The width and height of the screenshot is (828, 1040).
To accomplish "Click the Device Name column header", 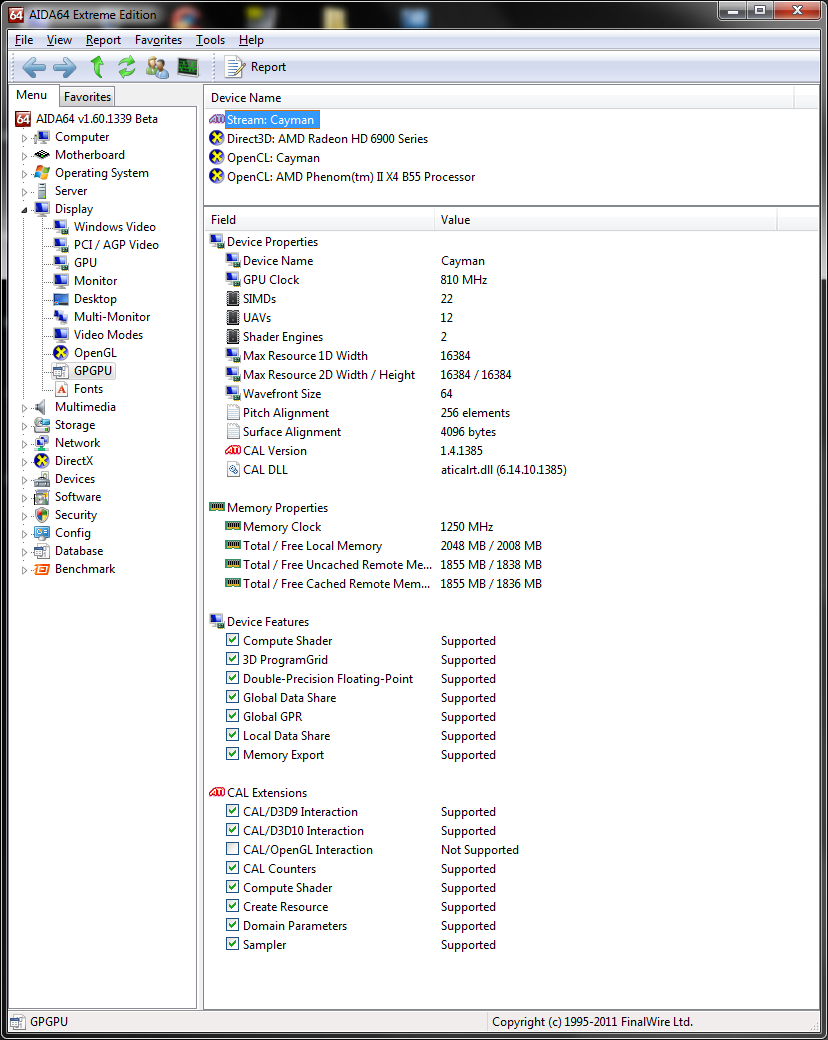I will click(499, 98).
